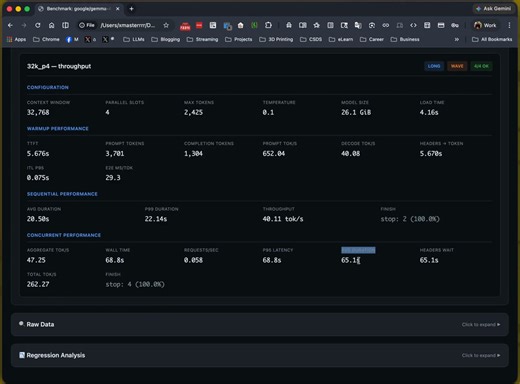Image resolution: width=520 pixels, height=384 pixels.
Task: Open the CSDS bookmarks folder
Action: 311,39
